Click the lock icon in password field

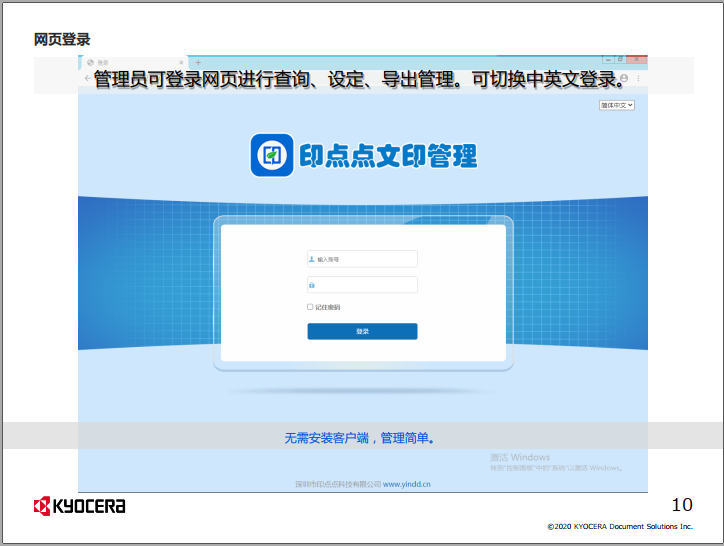coord(312,285)
